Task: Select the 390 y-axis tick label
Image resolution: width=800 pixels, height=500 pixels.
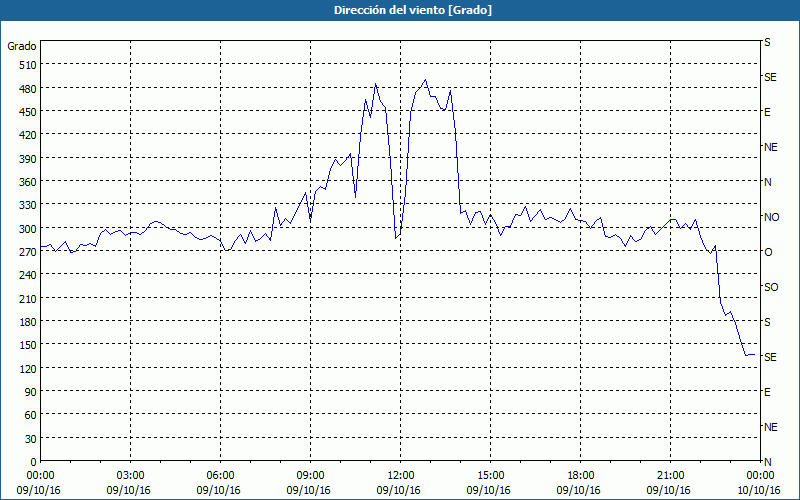Action: (28, 159)
